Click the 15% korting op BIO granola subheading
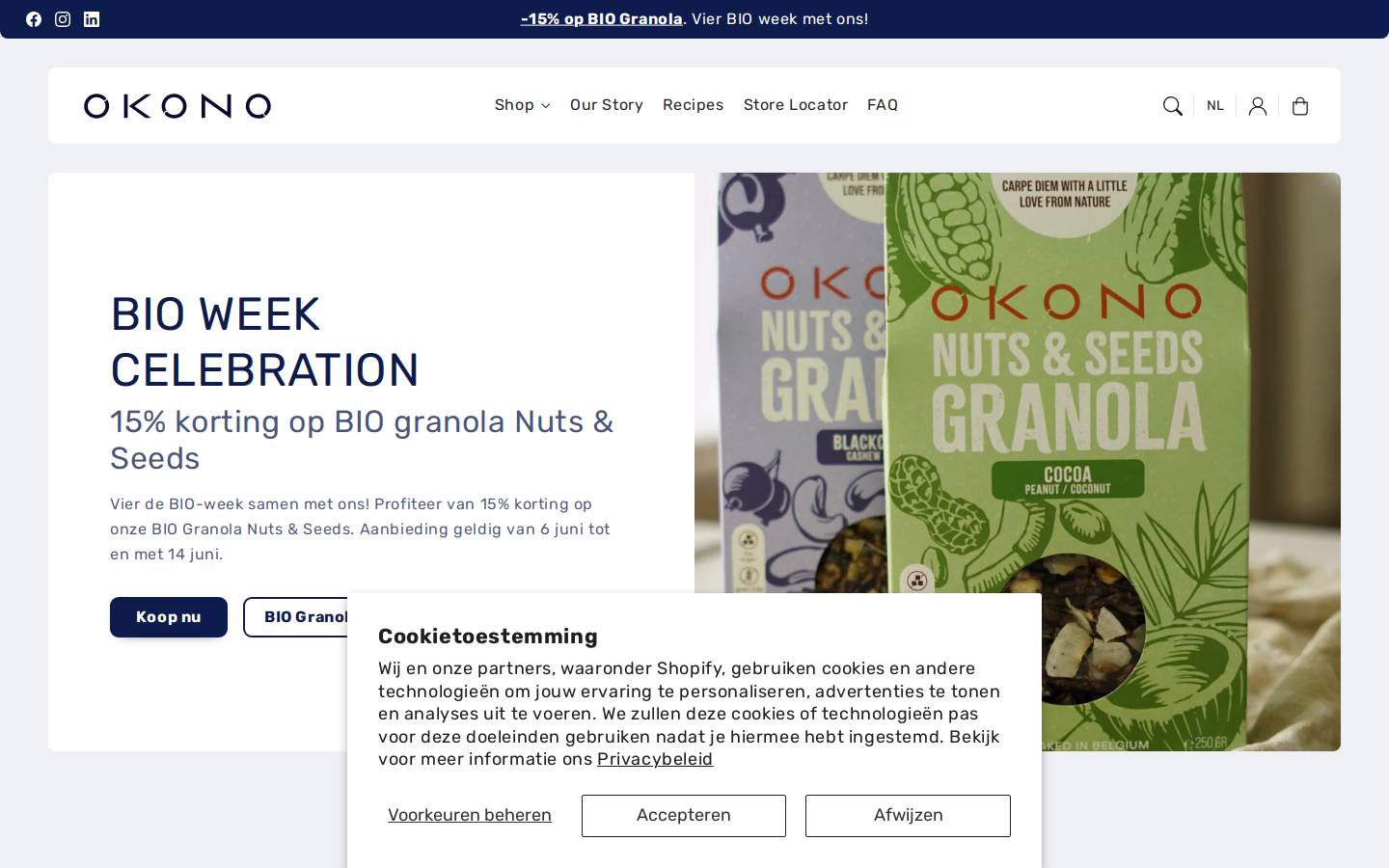This screenshot has width=1389, height=868. pos(362,440)
